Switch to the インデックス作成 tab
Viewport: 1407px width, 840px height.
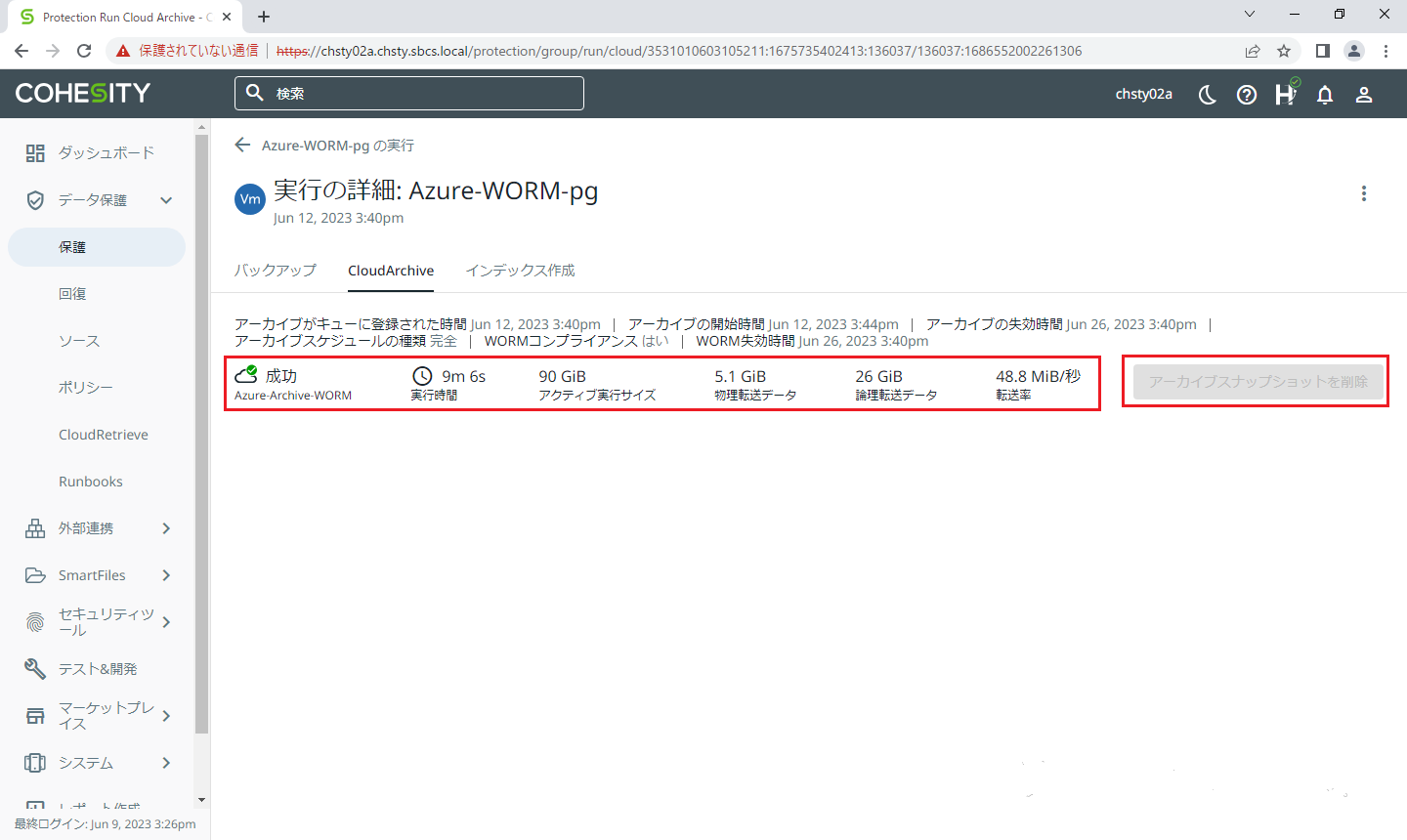(x=520, y=271)
